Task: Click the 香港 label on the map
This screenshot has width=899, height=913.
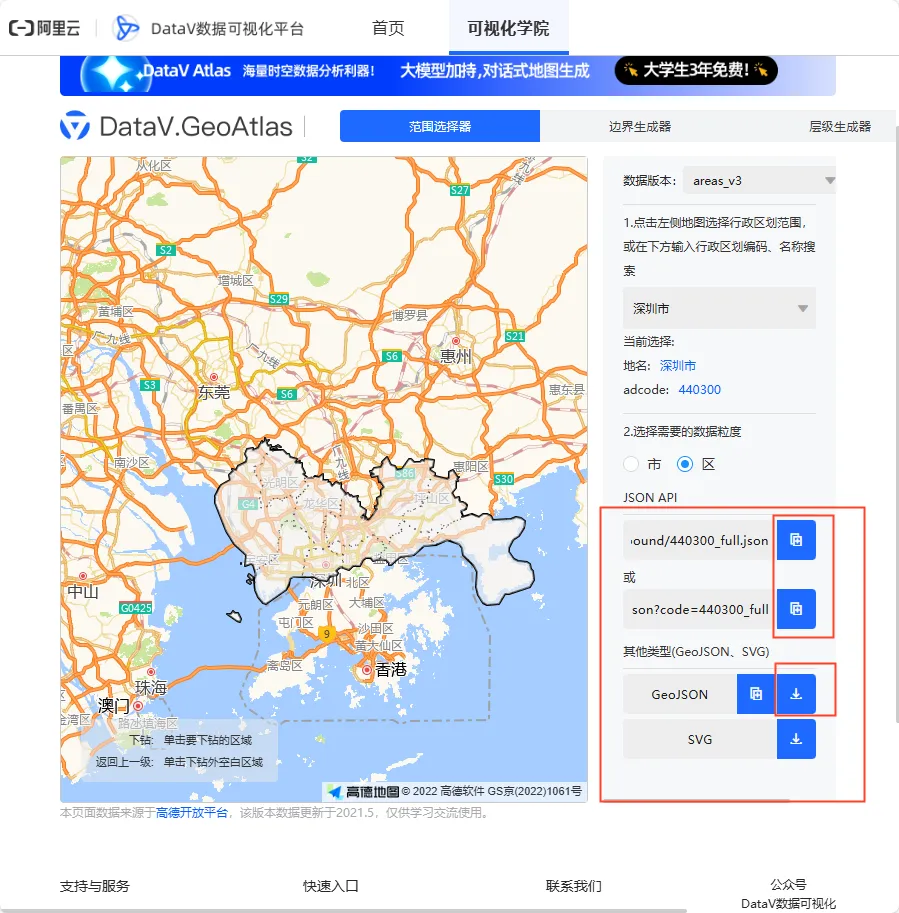Action: pos(391,670)
